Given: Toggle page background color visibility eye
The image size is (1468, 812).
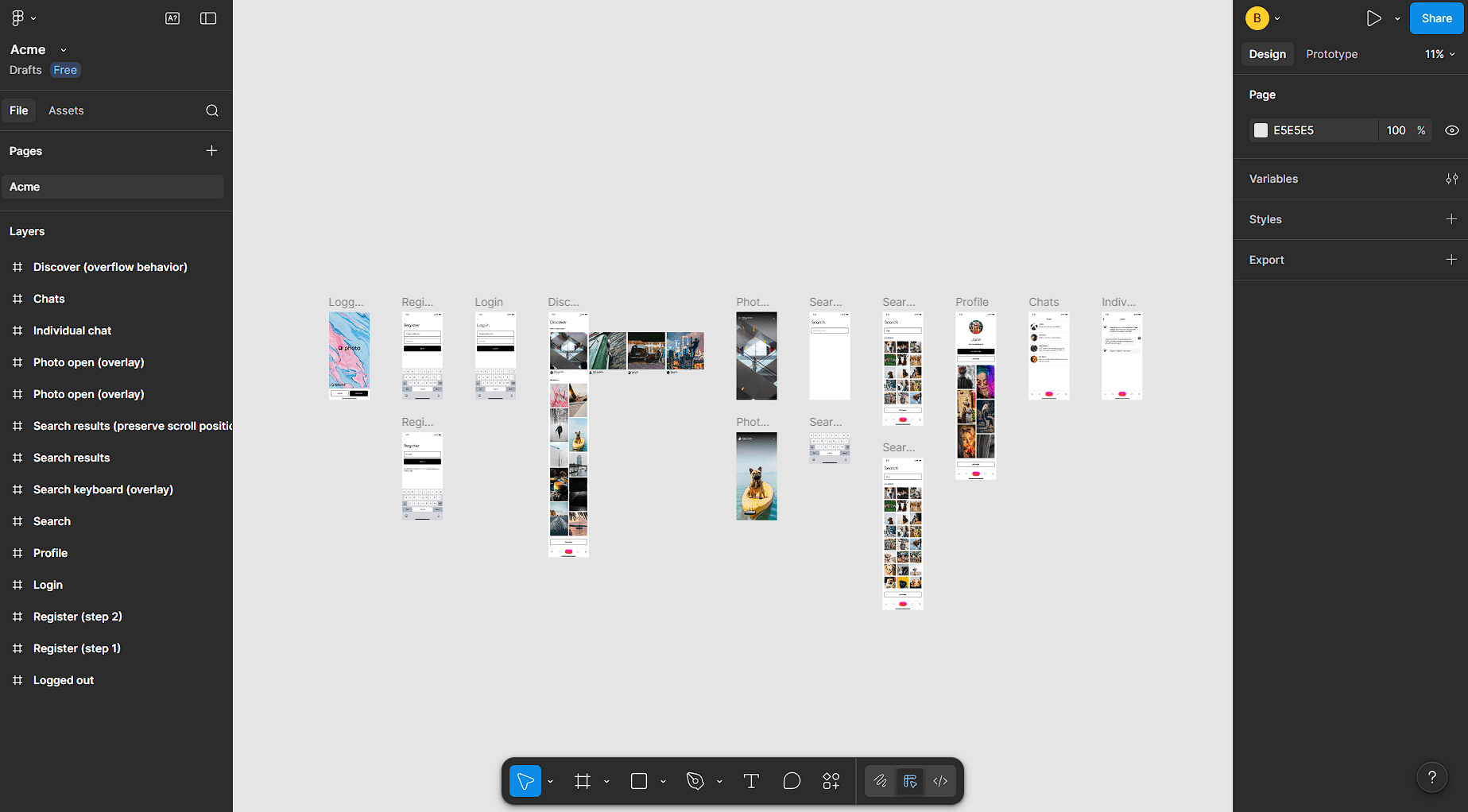Looking at the screenshot, I should (x=1451, y=130).
